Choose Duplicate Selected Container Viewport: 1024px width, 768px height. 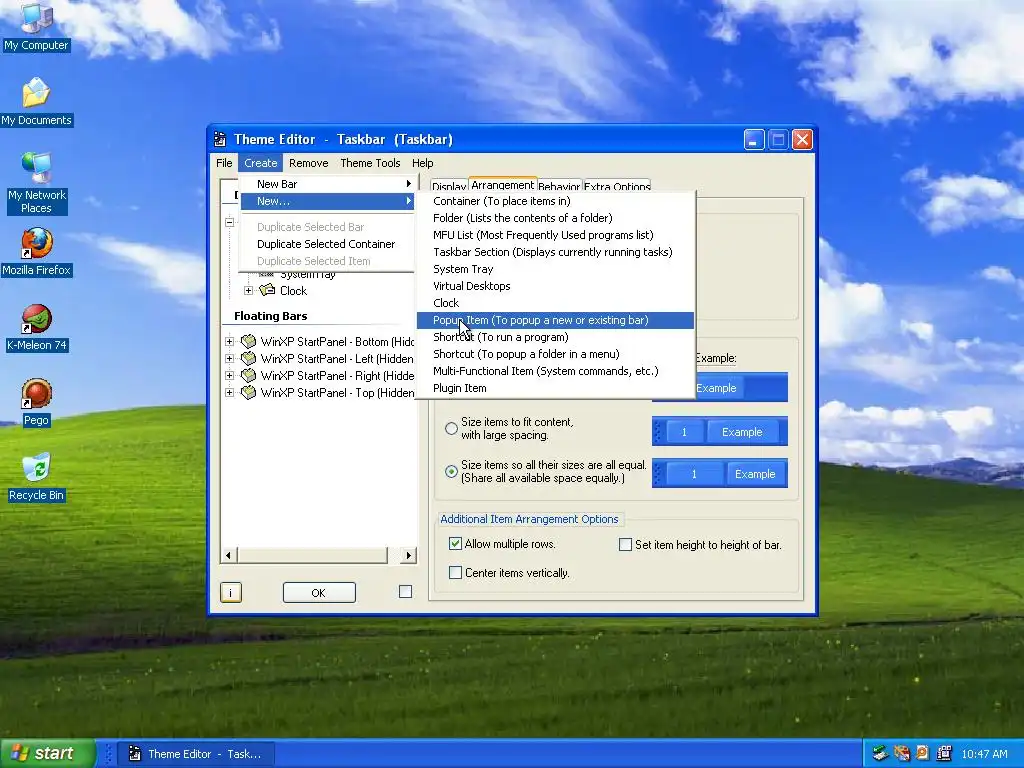[327, 244]
